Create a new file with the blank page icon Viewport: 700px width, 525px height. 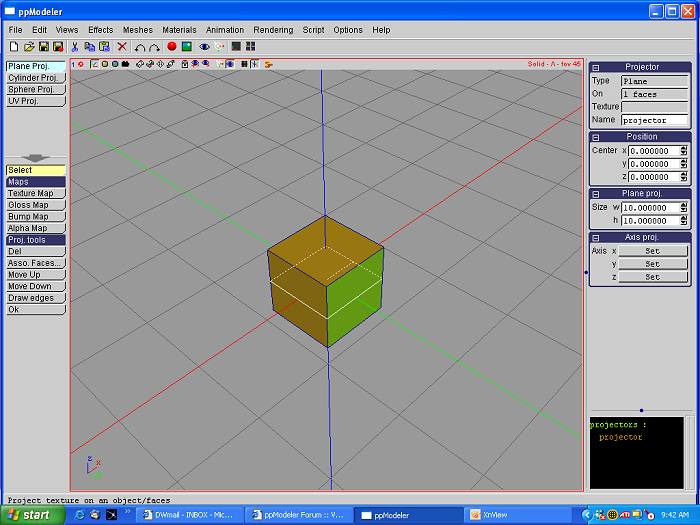pos(14,46)
